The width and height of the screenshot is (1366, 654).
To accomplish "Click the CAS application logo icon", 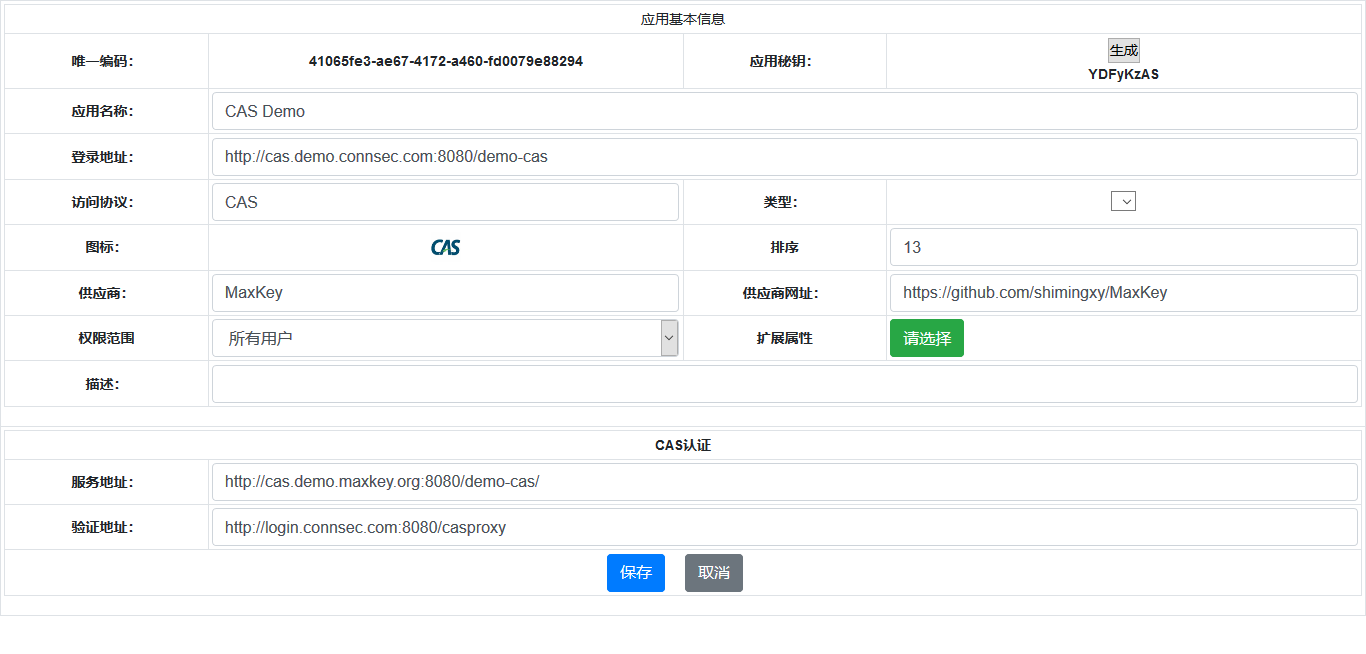I will click(445, 247).
